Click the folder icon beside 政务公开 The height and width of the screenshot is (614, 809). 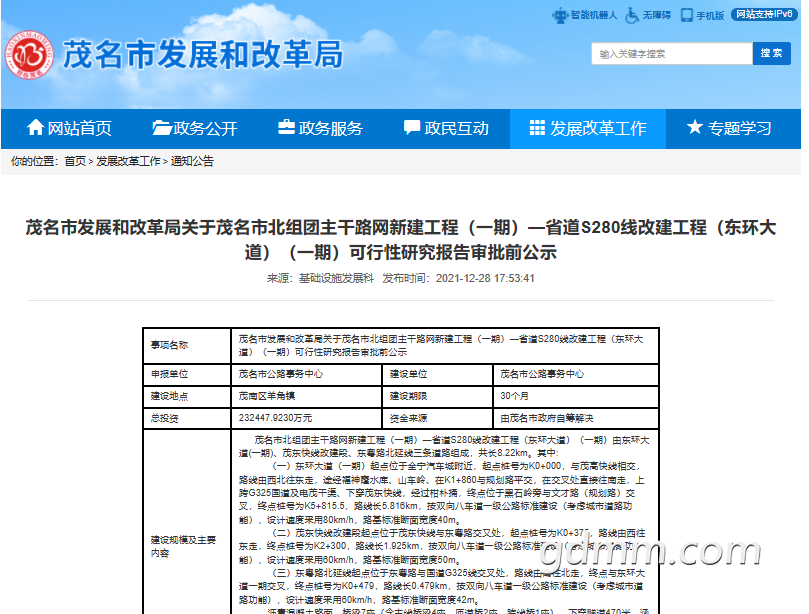coord(161,127)
